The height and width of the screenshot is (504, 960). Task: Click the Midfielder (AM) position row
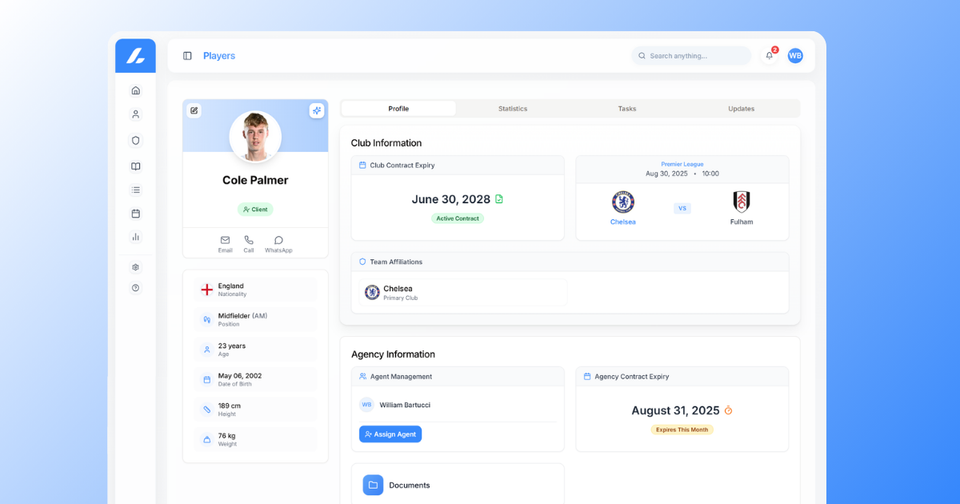(x=255, y=320)
